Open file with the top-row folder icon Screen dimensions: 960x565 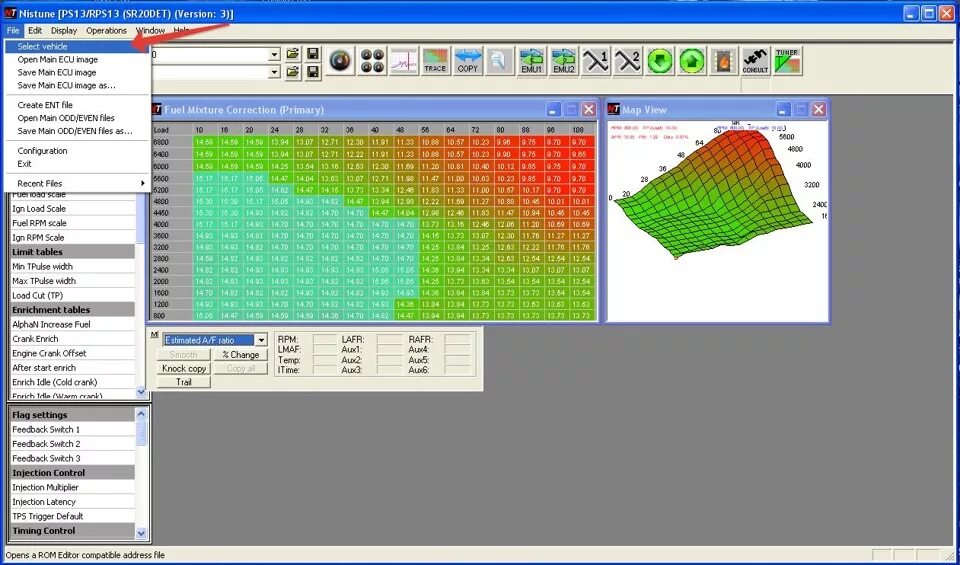pyautogui.click(x=293, y=54)
